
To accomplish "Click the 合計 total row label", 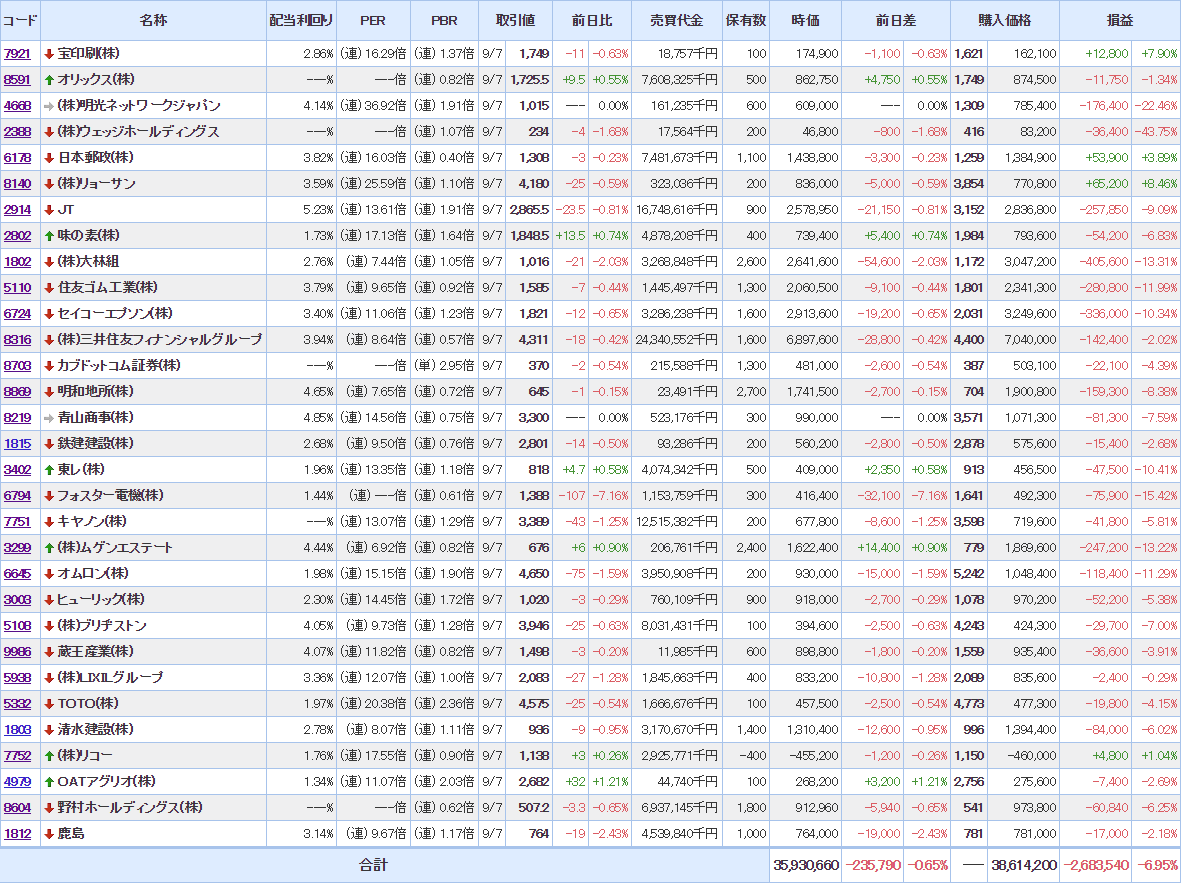I will coord(373,865).
